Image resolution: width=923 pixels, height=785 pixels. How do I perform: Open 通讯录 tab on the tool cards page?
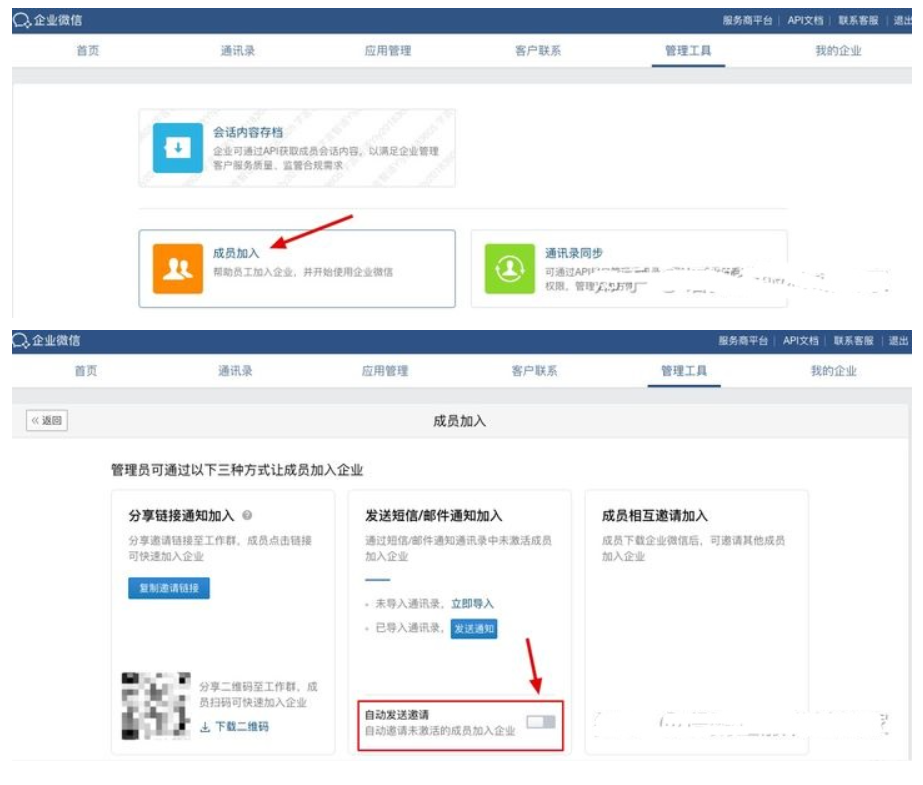tap(238, 51)
